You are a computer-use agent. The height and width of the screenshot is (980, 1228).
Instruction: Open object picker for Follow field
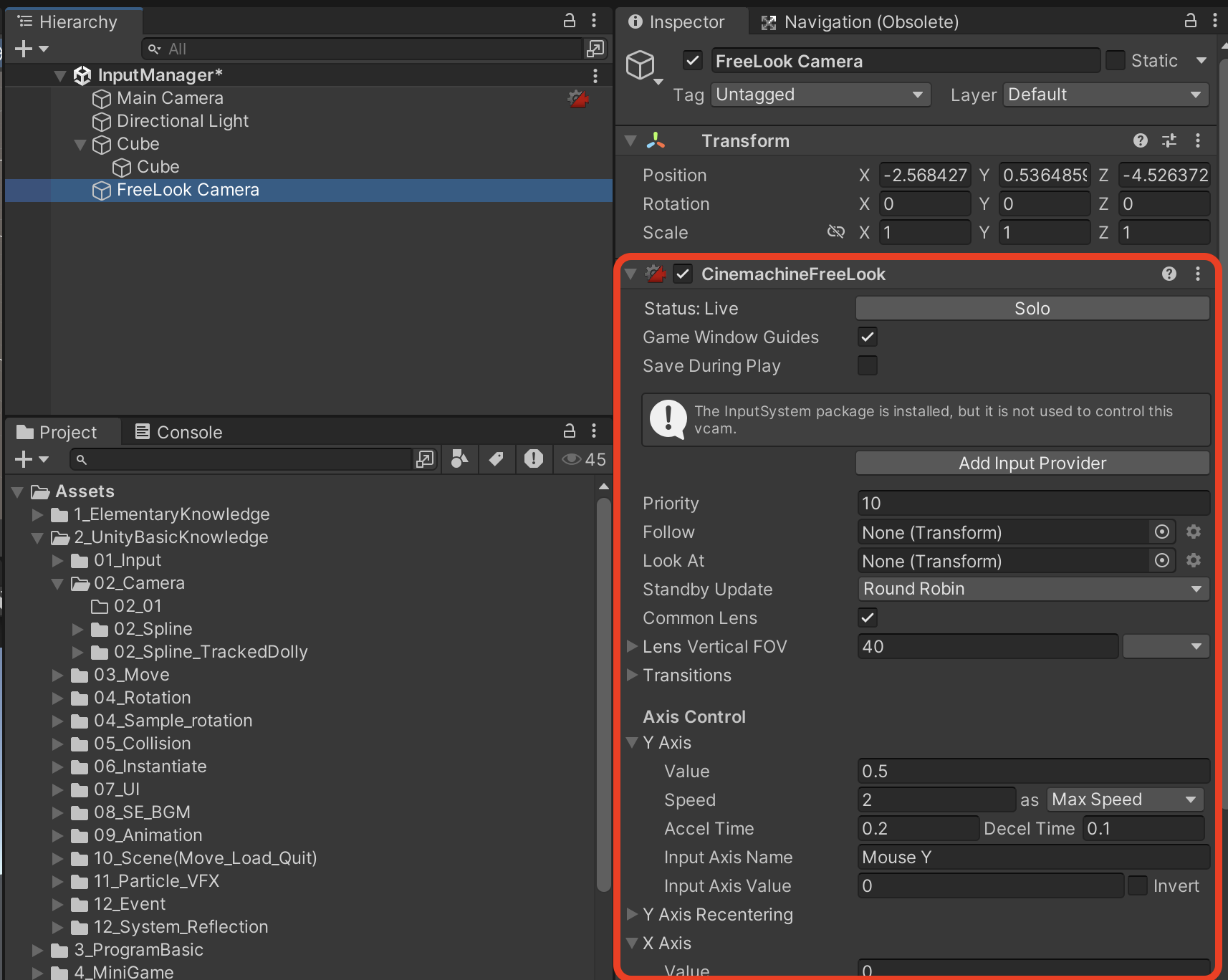[1161, 532]
